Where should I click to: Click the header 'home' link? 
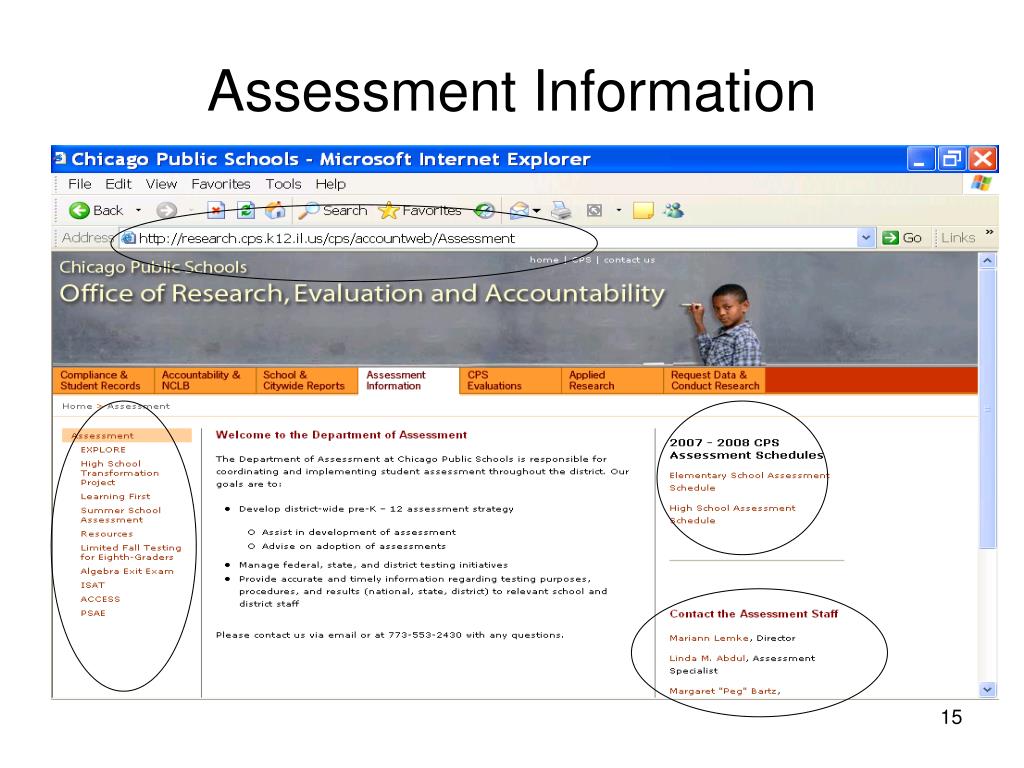544,260
